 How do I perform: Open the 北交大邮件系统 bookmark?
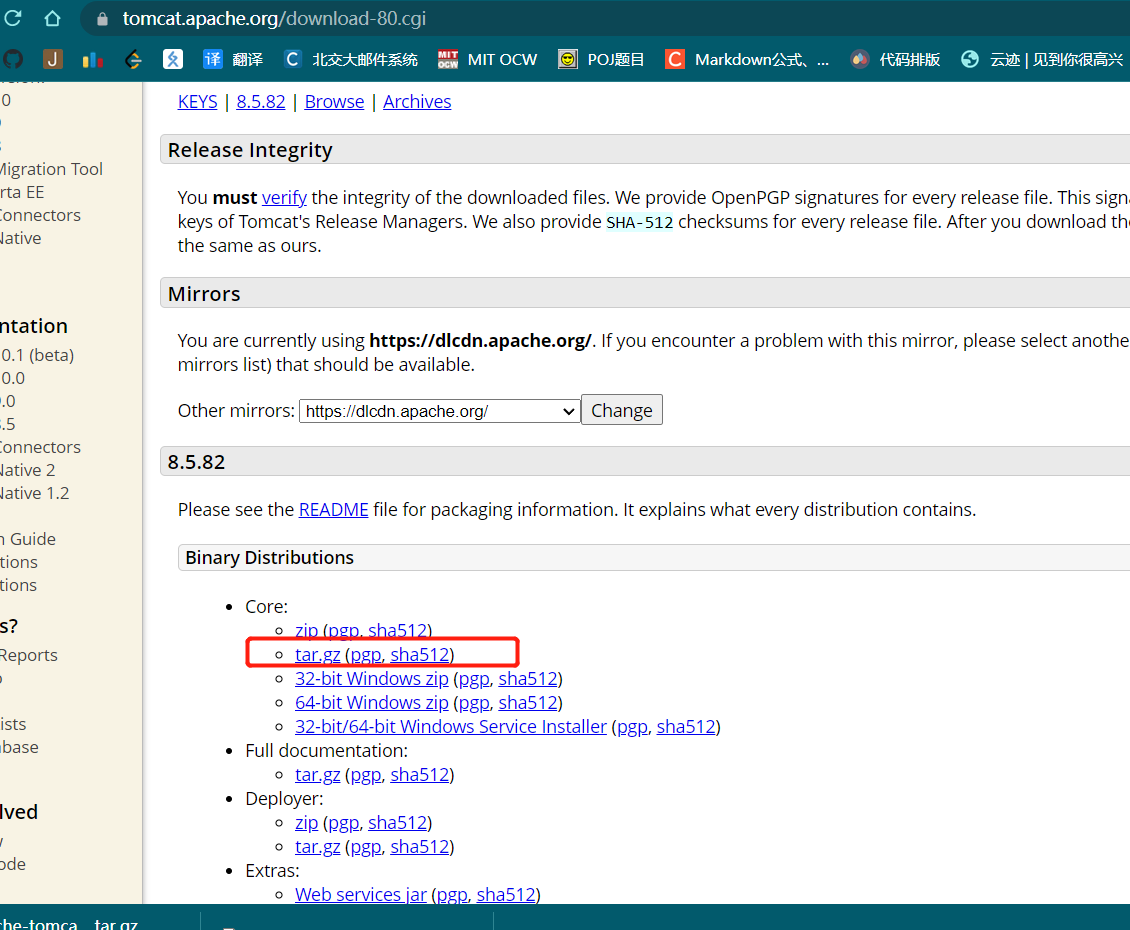350,59
